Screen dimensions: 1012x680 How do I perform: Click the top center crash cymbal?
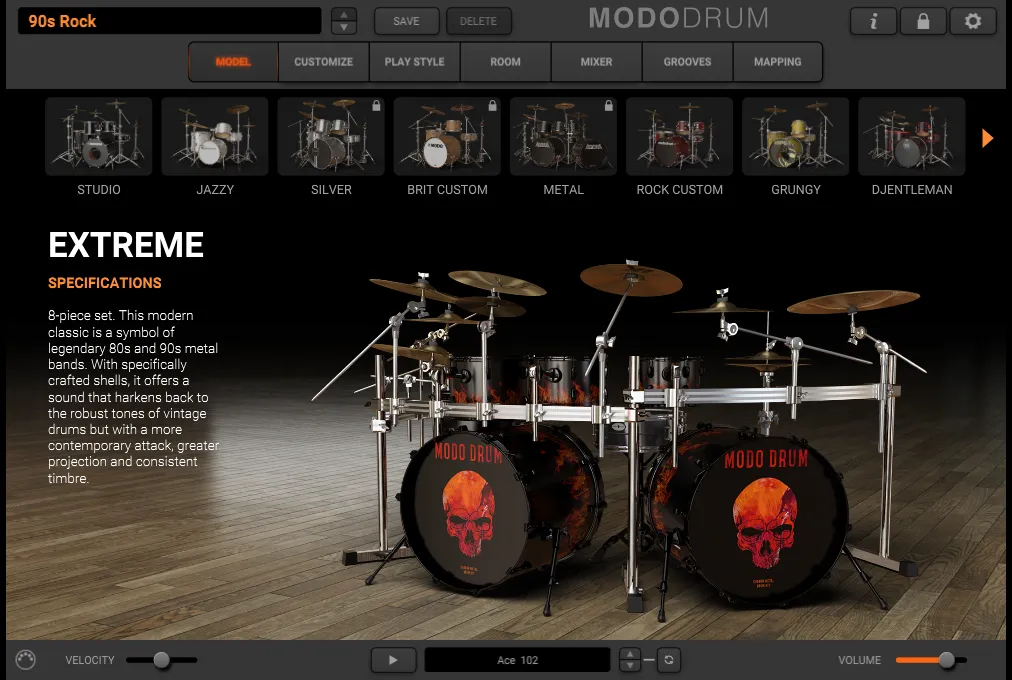click(631, 279)
